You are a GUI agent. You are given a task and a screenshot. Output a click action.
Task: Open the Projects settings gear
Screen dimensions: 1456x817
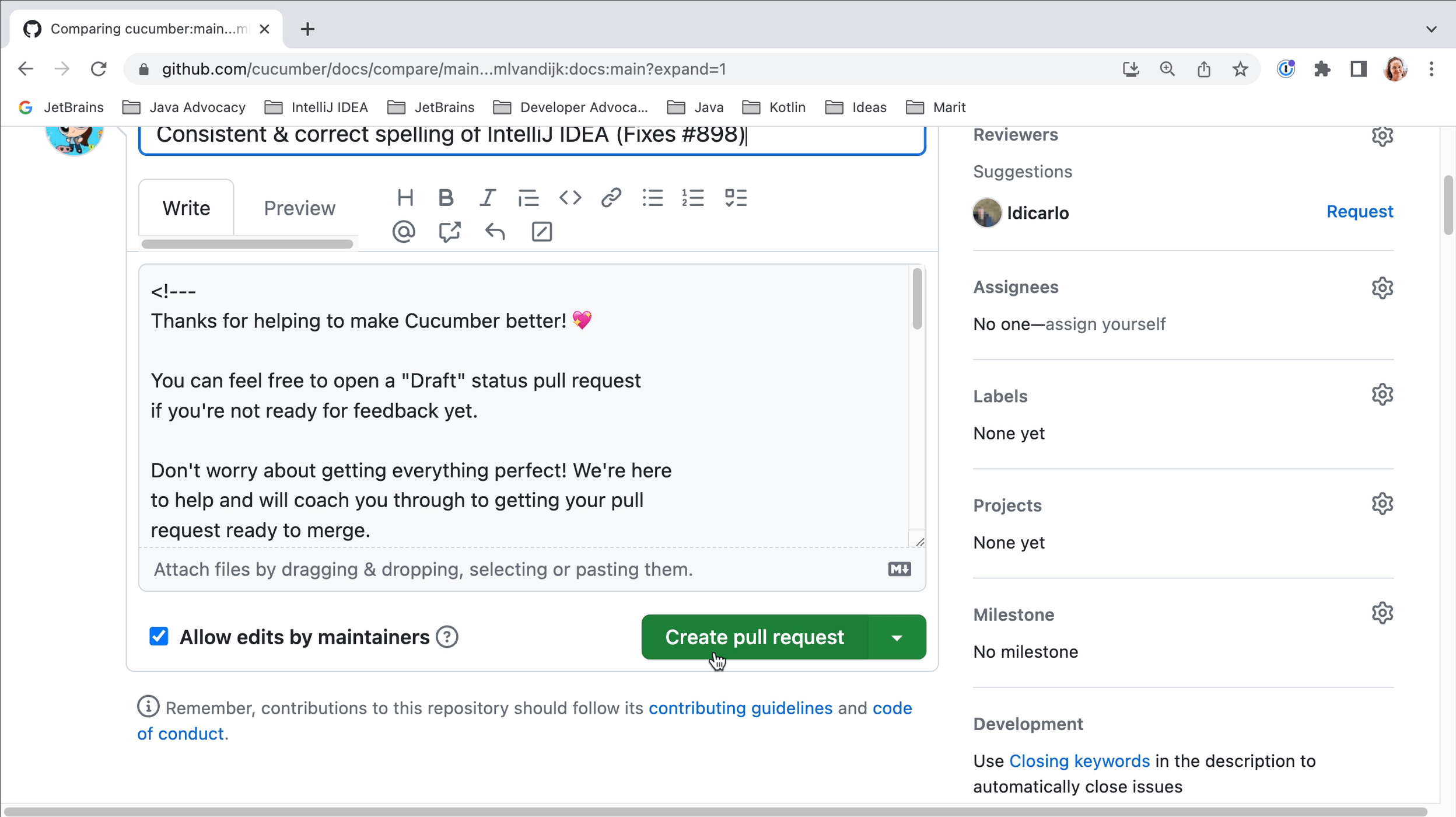pyautogui.click(x=1382, y=503)
